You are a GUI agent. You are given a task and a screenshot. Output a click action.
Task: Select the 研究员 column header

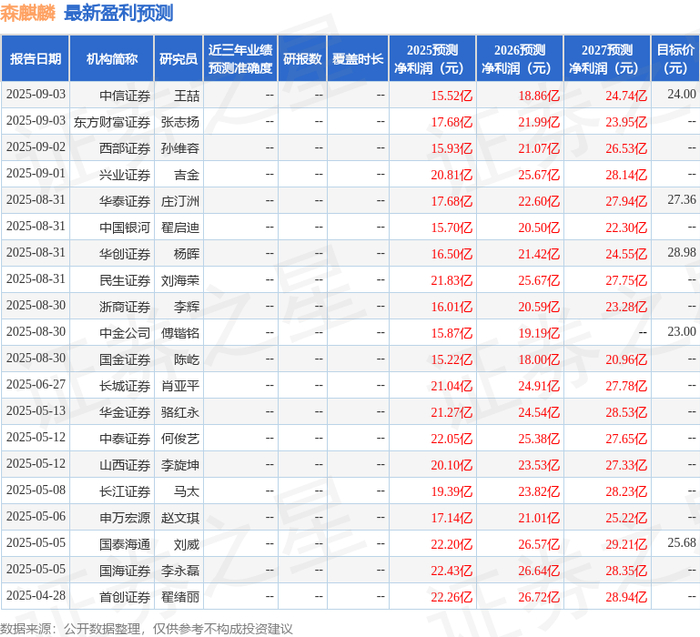(x=179, y=58)
